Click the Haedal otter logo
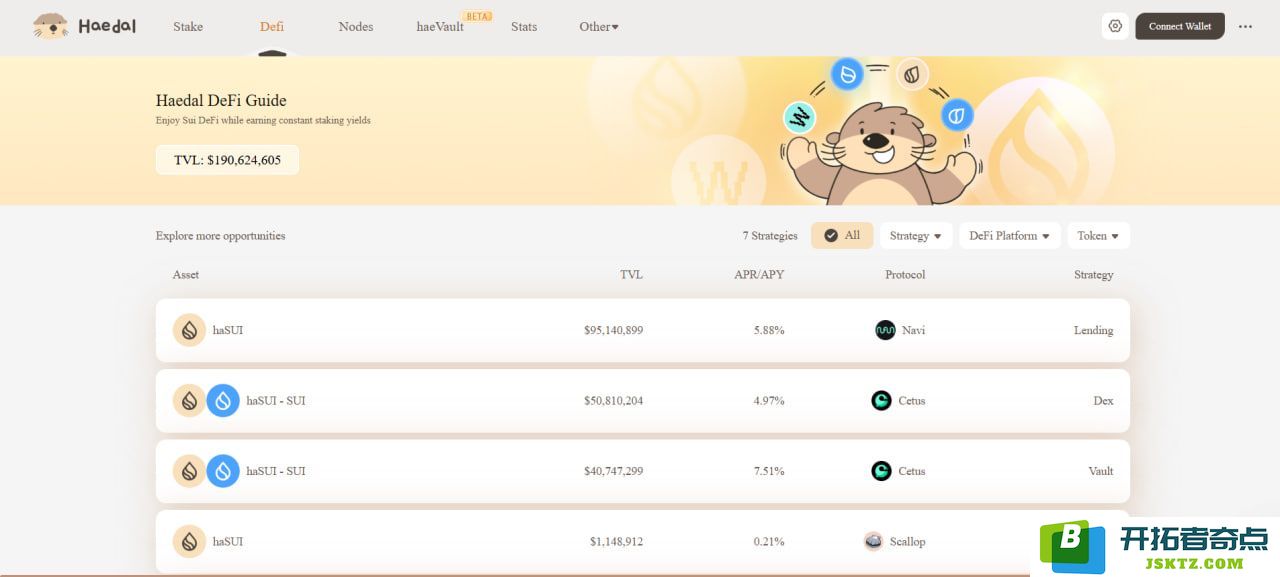 click(85, 26)
